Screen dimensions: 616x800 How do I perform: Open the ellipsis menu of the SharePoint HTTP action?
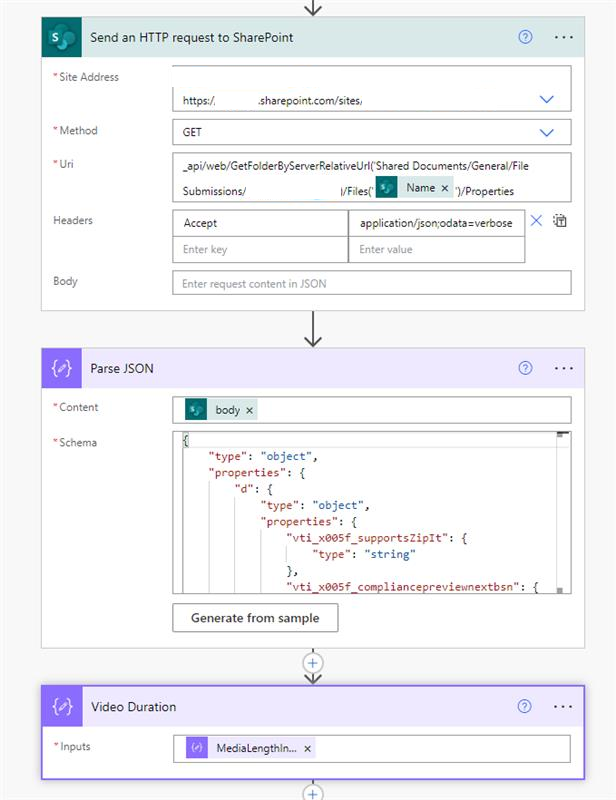pyautogui.click(x=563, y=37)
